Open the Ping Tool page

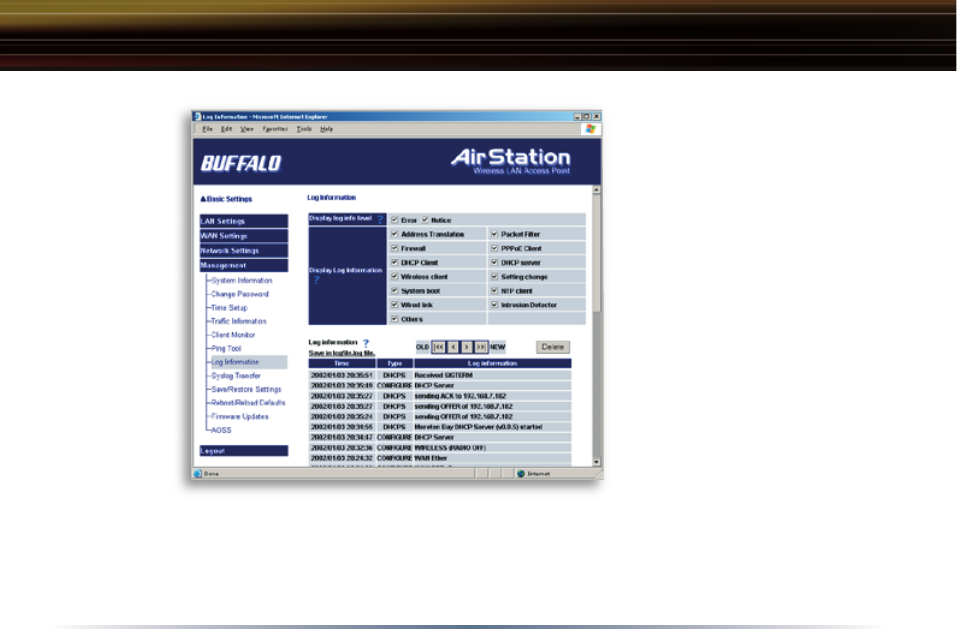point(226,348)
